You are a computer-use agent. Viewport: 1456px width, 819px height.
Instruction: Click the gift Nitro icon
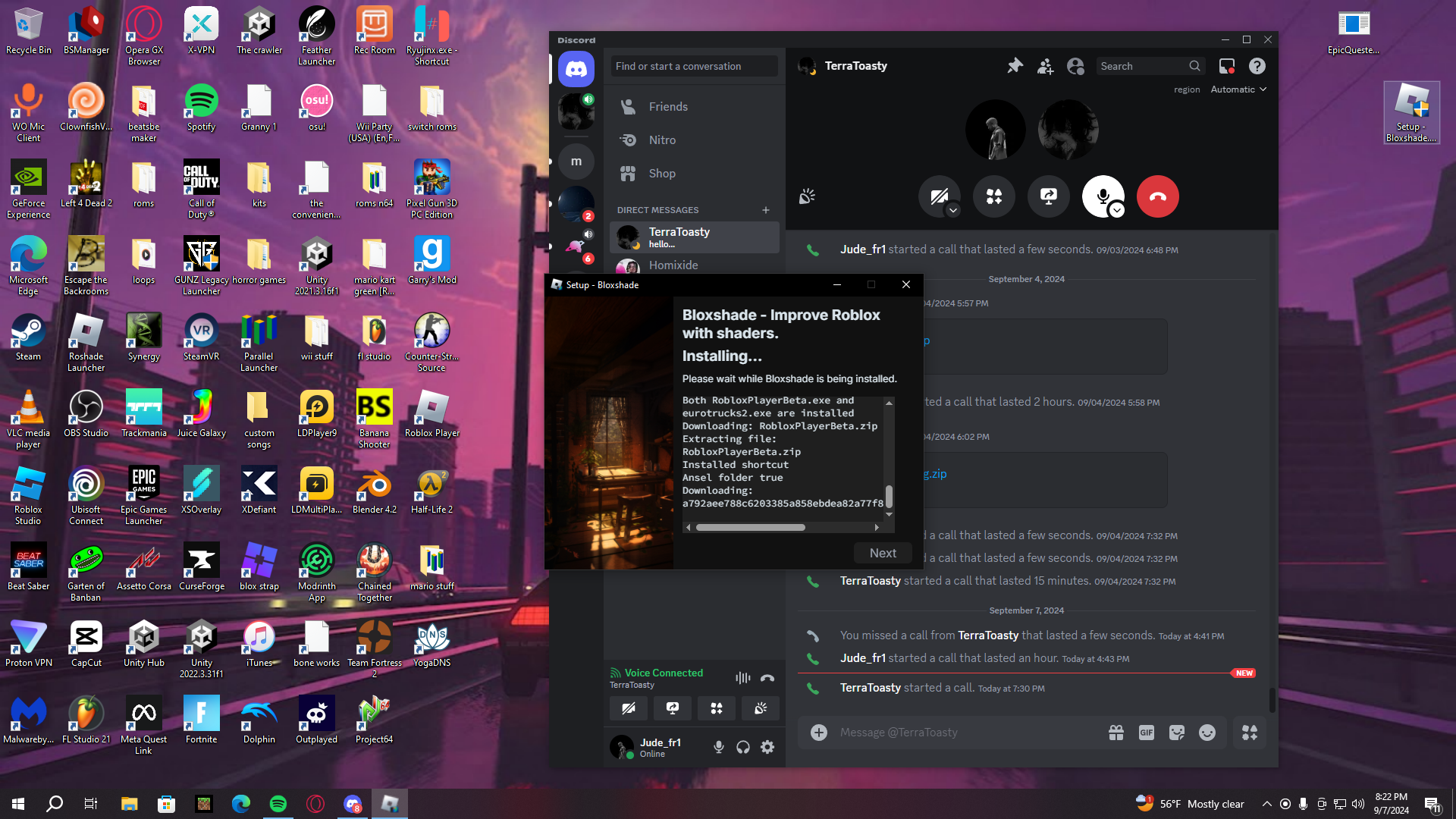(1116, 733)
